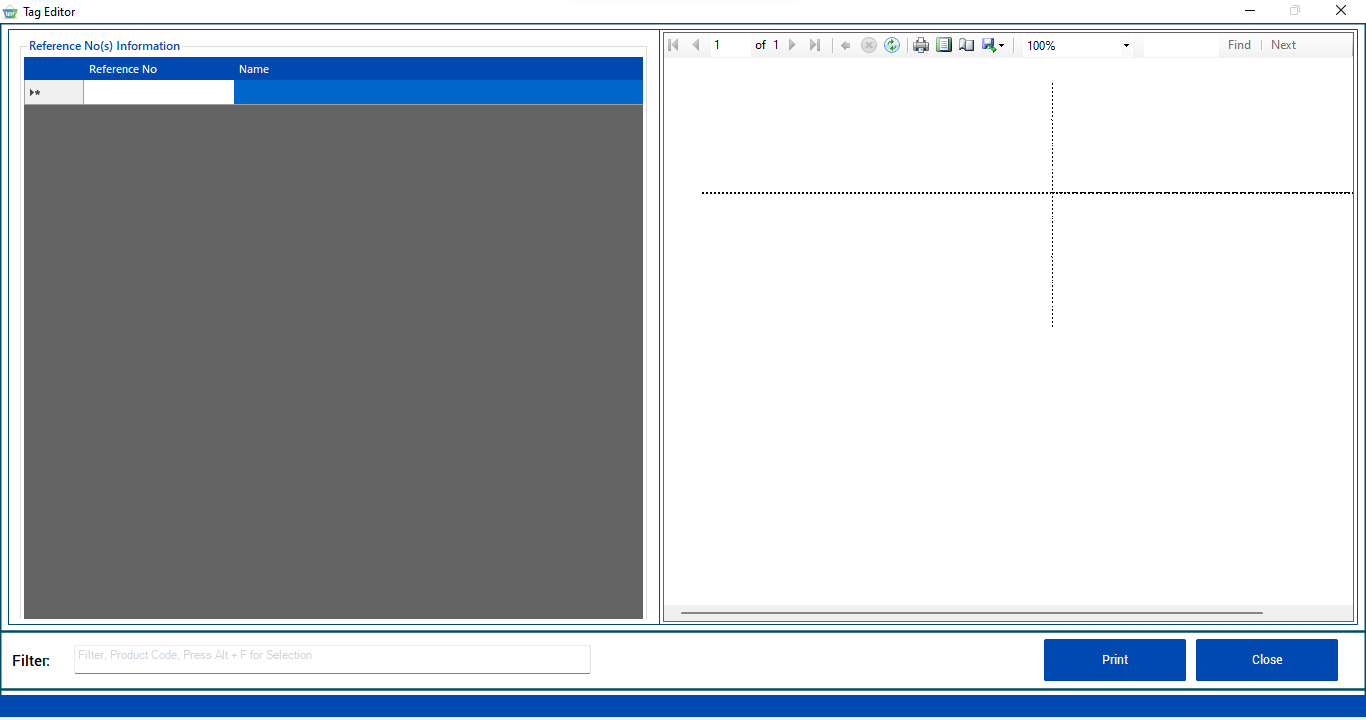
Task: Click the Find link in toolbar
Action: click(1239, 45)
